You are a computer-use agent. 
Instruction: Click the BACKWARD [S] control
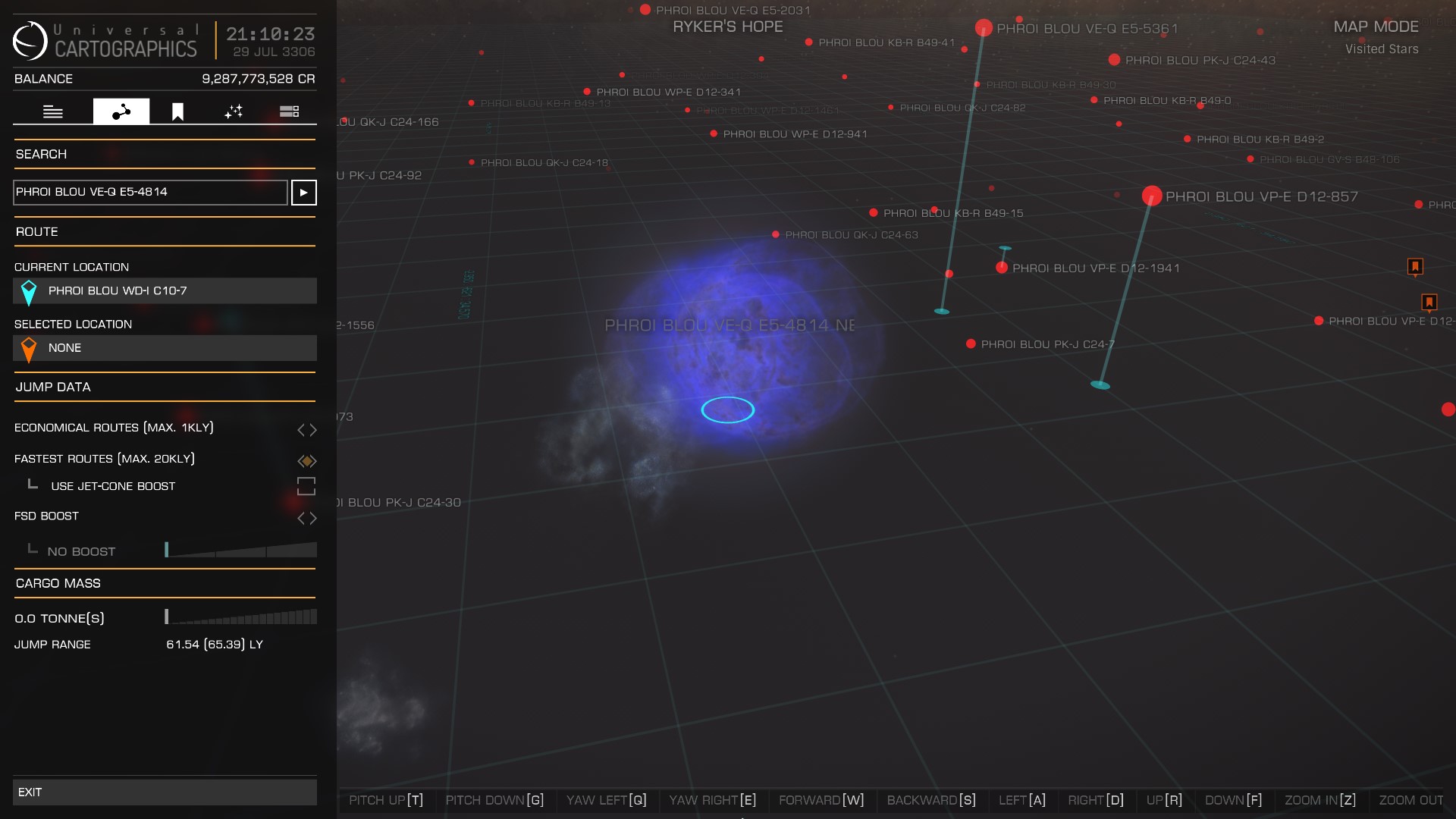point(931,800)
